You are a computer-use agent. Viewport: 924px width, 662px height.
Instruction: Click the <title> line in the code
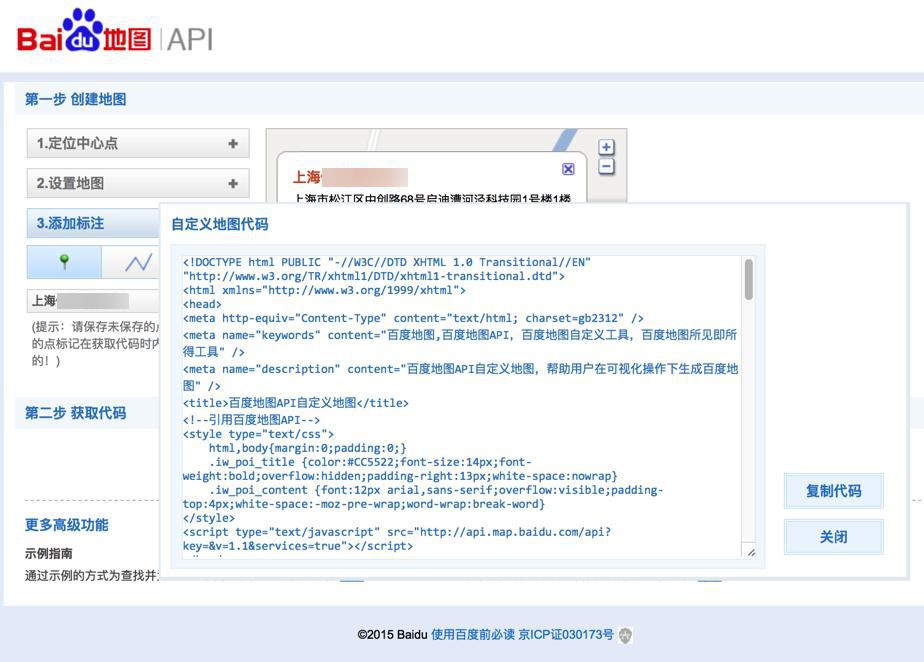click(295, 403)
